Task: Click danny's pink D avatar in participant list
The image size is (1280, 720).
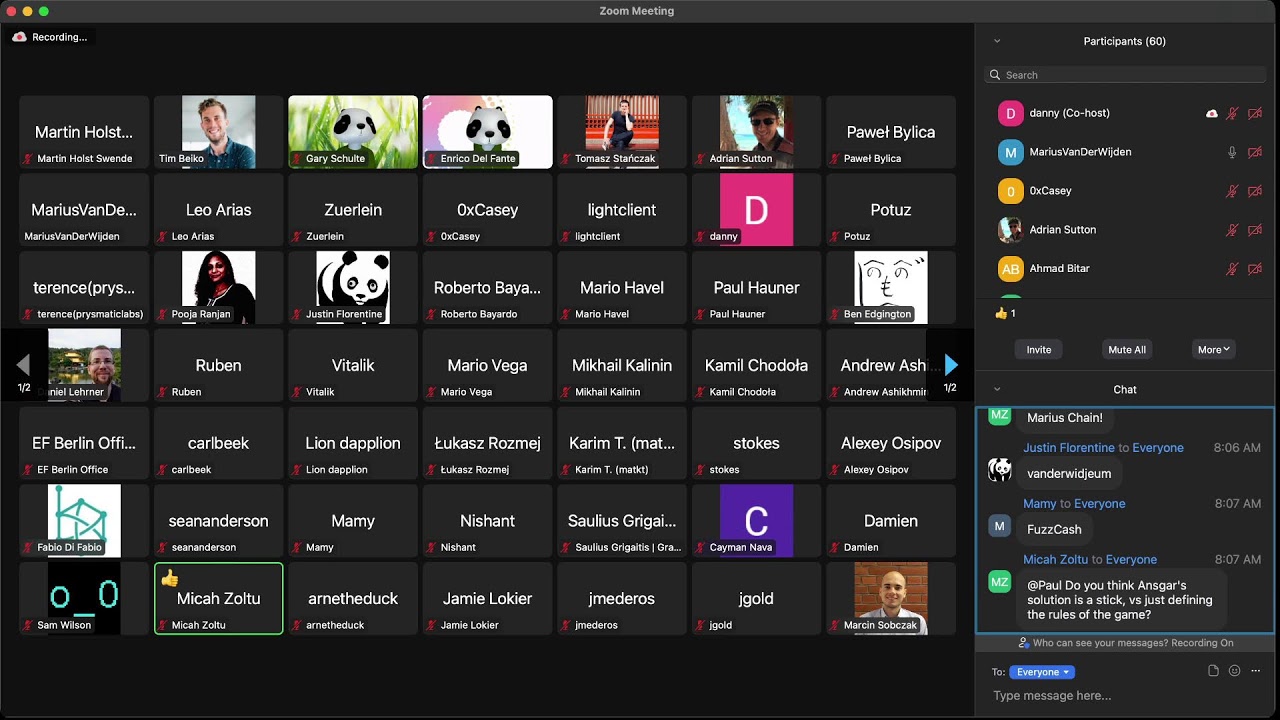Action: (1010, 113)
